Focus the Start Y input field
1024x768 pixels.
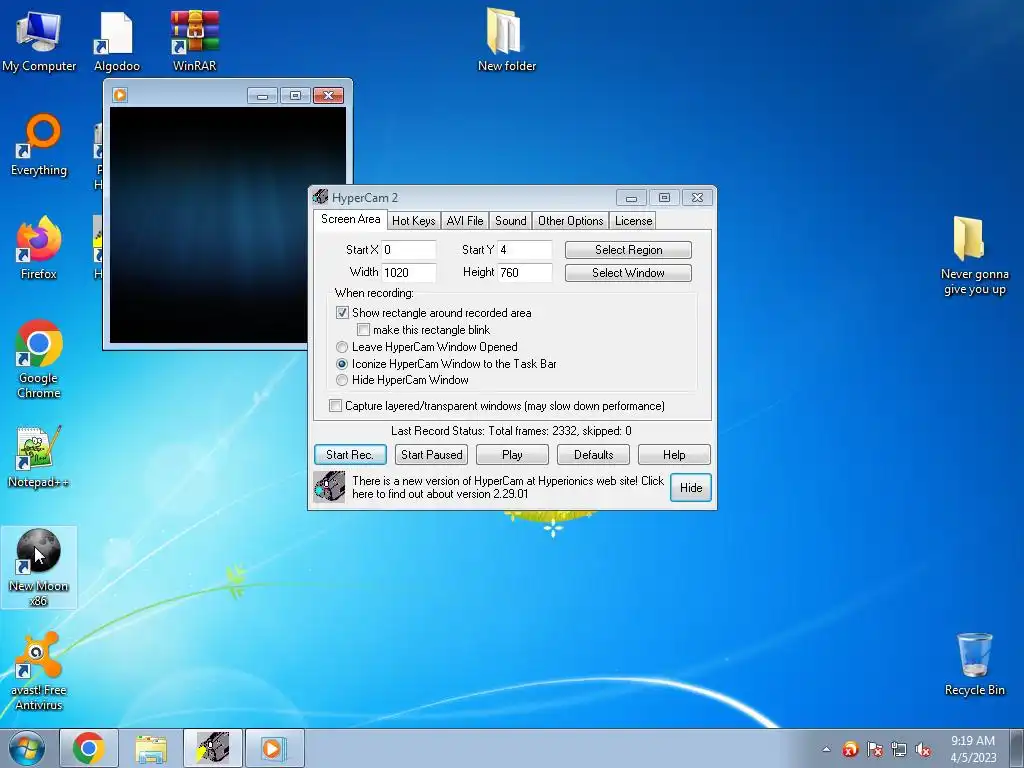click(x=524, y=250)
